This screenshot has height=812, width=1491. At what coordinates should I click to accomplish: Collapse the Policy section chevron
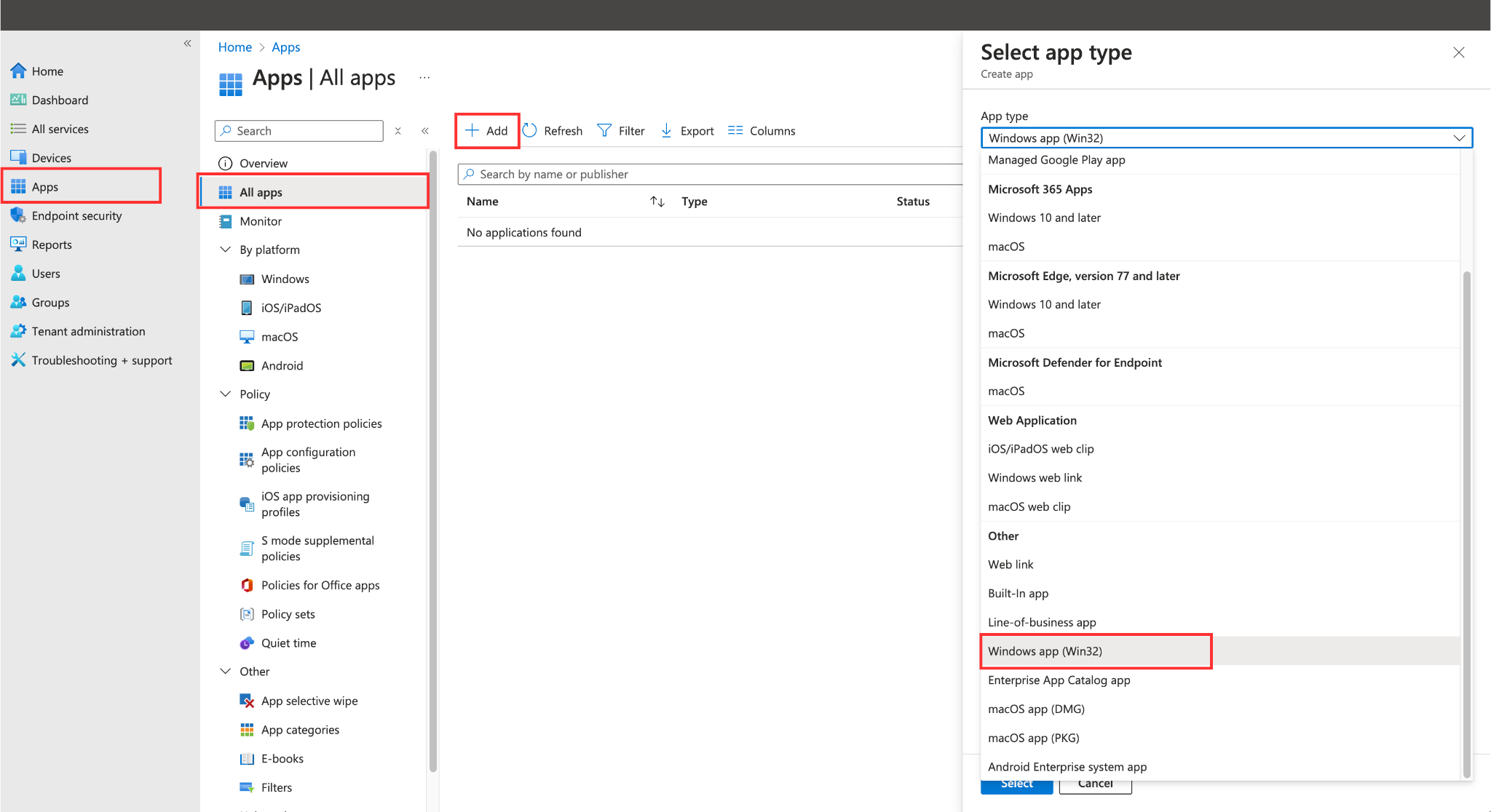coord(226,394)
